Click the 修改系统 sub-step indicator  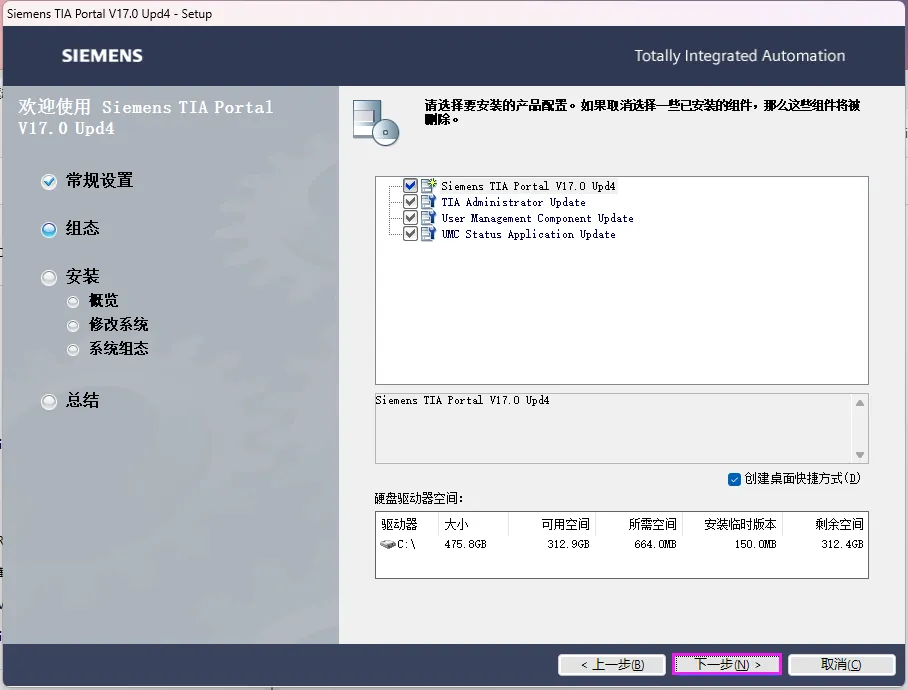[x=73, y=326]
